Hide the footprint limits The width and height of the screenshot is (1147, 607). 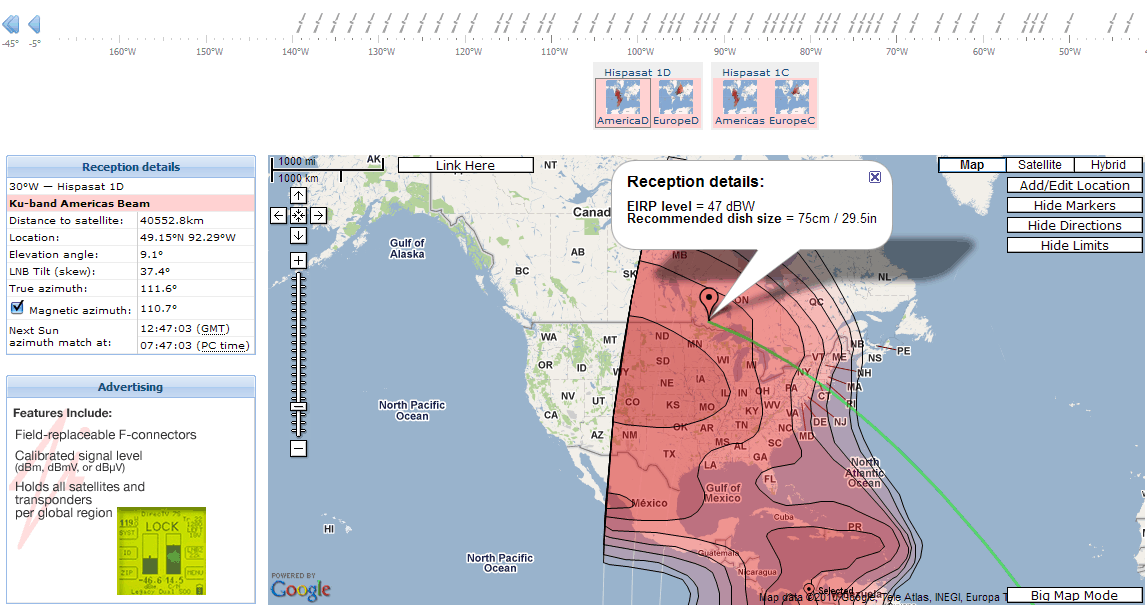point(1075,246)
